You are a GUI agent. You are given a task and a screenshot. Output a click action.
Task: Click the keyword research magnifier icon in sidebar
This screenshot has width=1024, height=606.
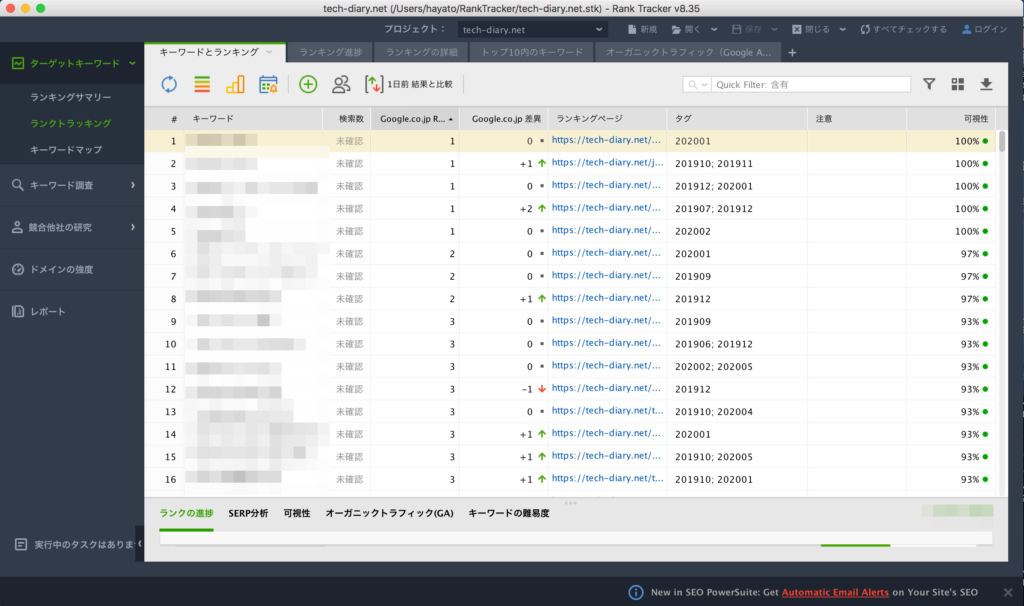(18, 185)
